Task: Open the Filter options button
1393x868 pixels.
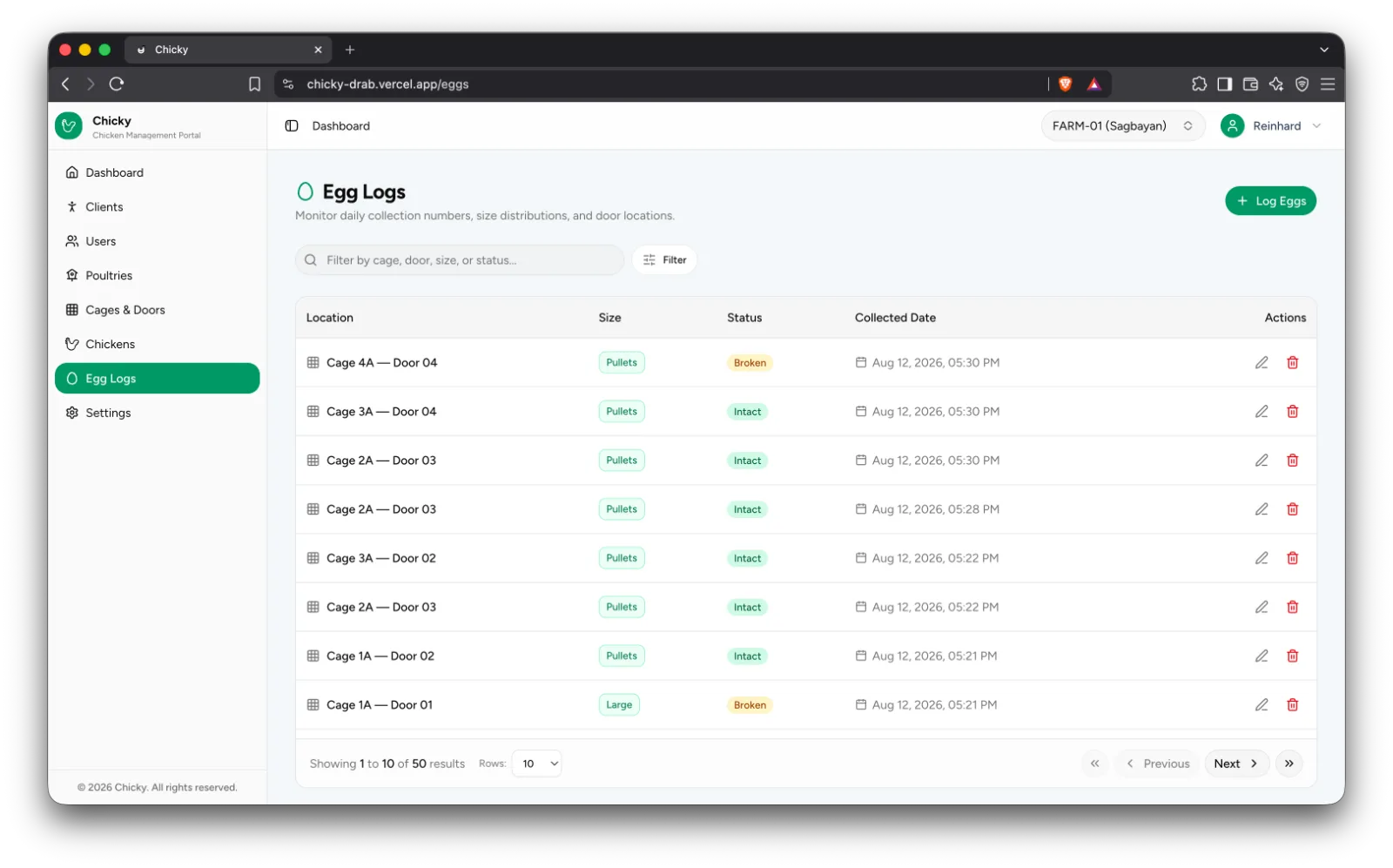Action: pos(664,260)
